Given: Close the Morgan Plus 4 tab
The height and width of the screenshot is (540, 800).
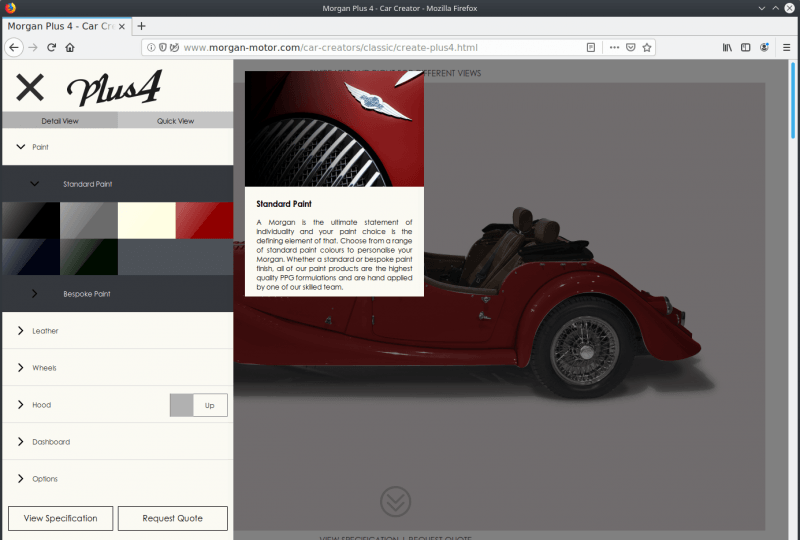Looking at the screenshot, I should click(x=121, y=27).
